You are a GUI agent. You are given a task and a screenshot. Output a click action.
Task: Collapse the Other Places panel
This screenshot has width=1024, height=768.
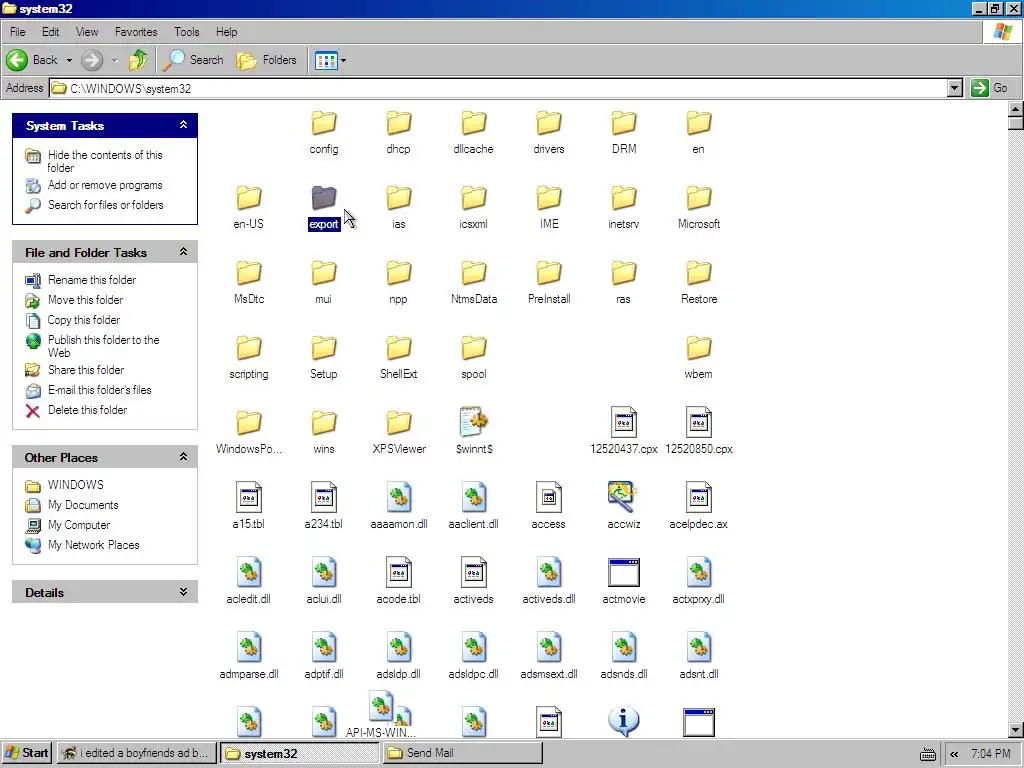point(184,456)
